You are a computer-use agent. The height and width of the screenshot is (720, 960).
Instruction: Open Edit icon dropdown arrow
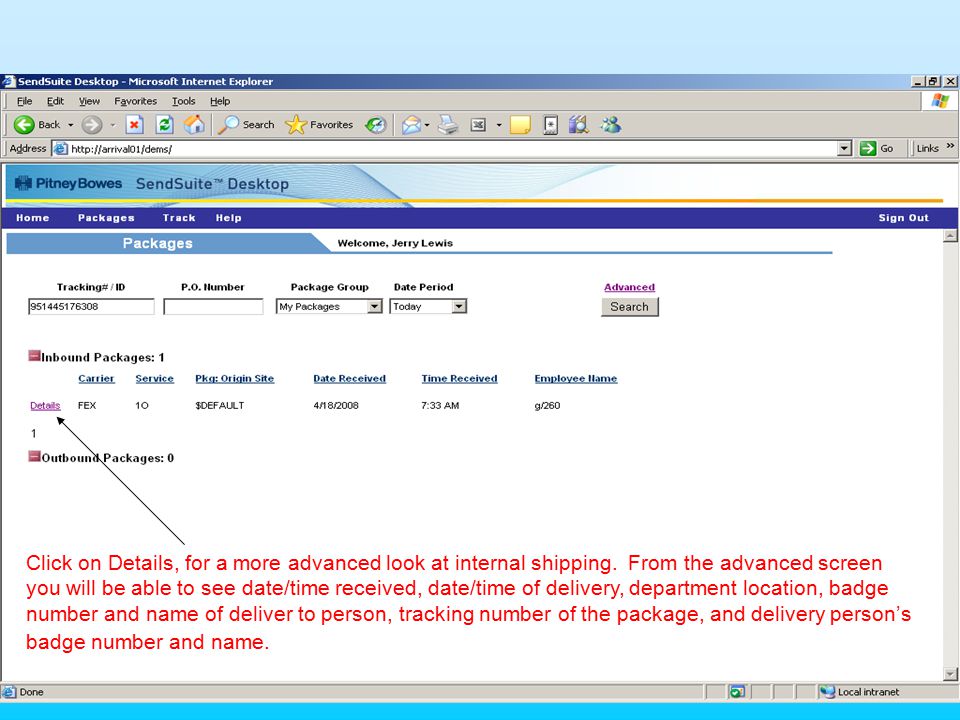click(x=499, y=125)
